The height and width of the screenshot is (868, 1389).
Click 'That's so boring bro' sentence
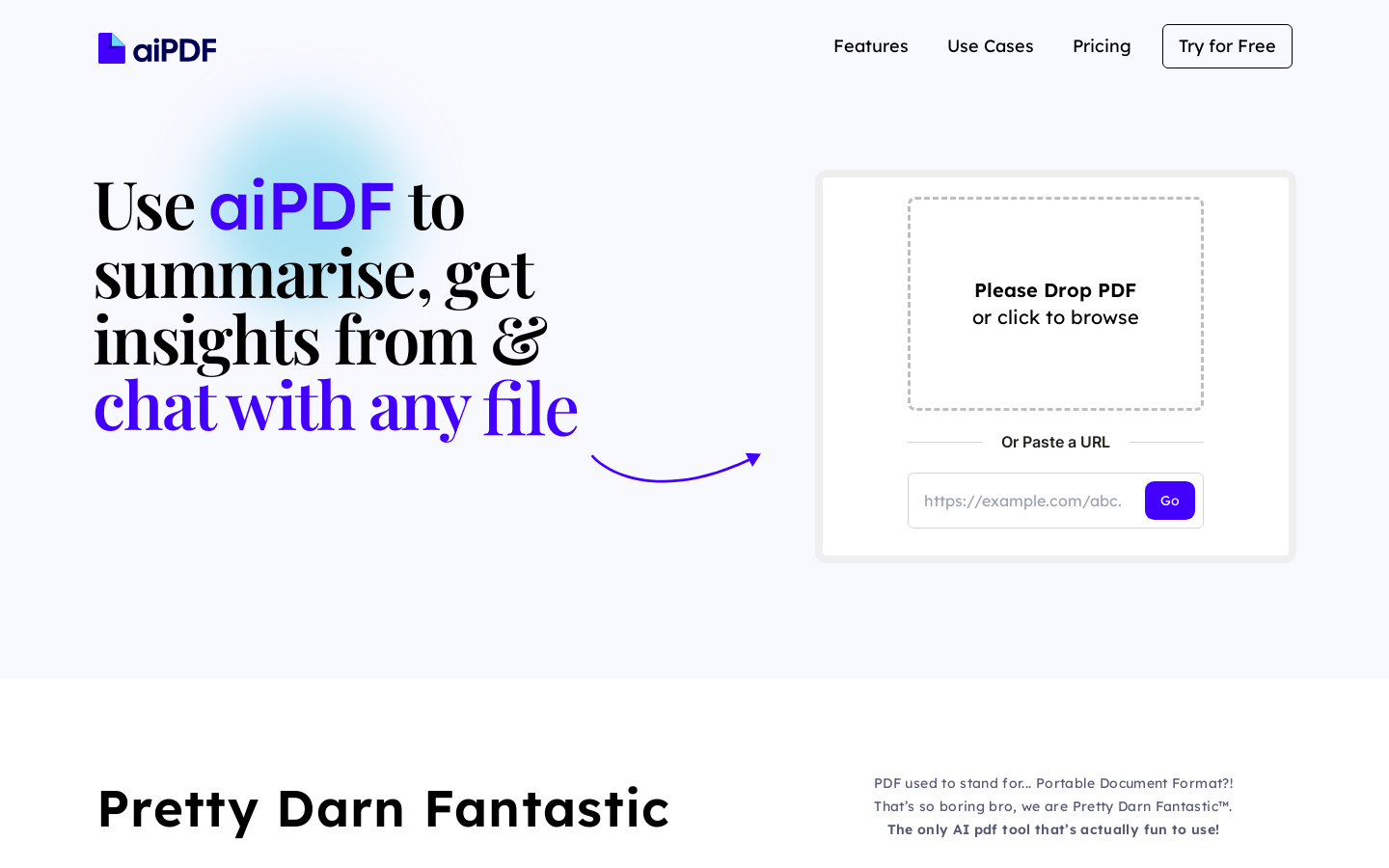1053,806
